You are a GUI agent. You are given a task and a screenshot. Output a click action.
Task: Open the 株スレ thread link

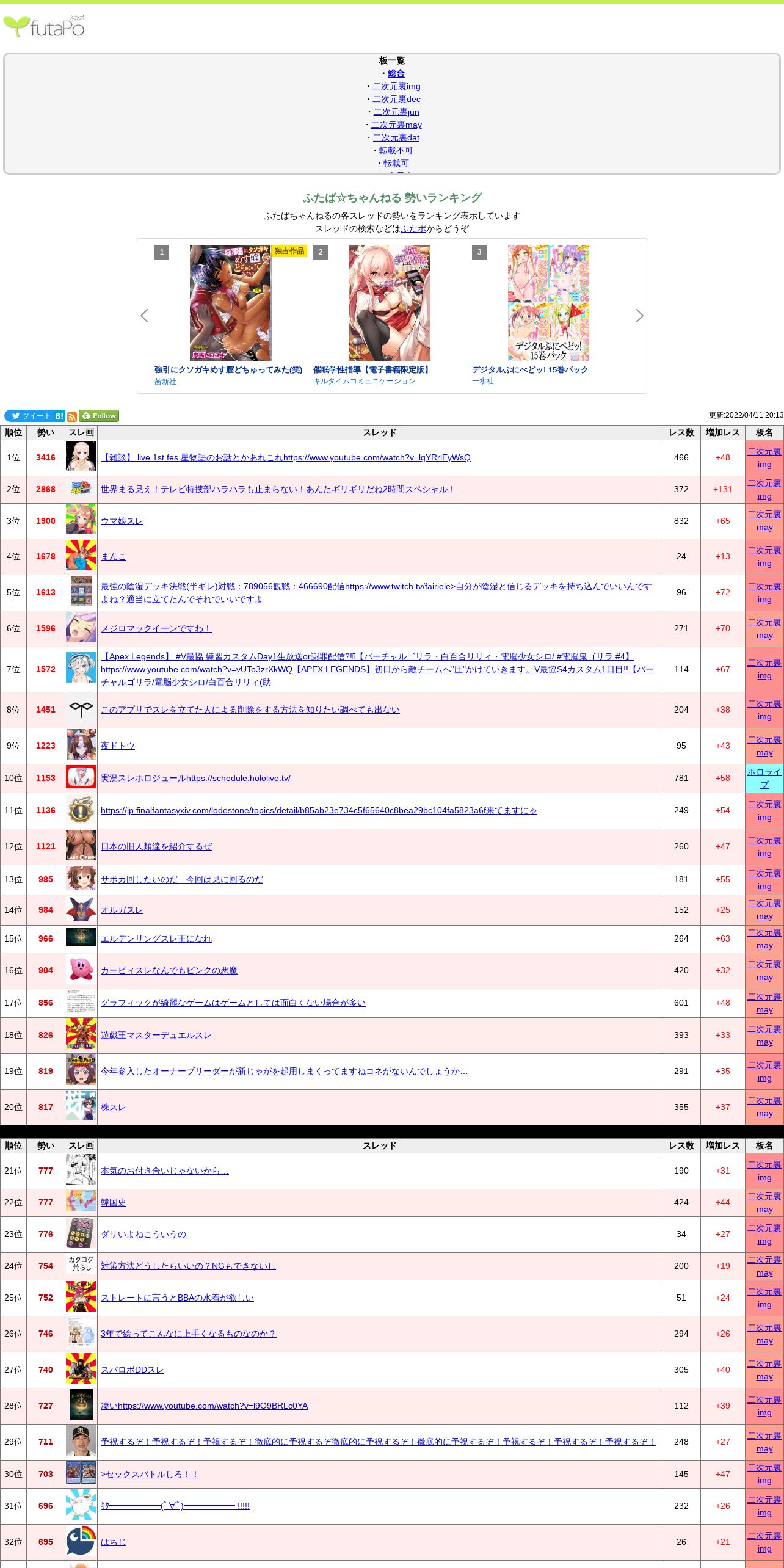(114, 1107)
